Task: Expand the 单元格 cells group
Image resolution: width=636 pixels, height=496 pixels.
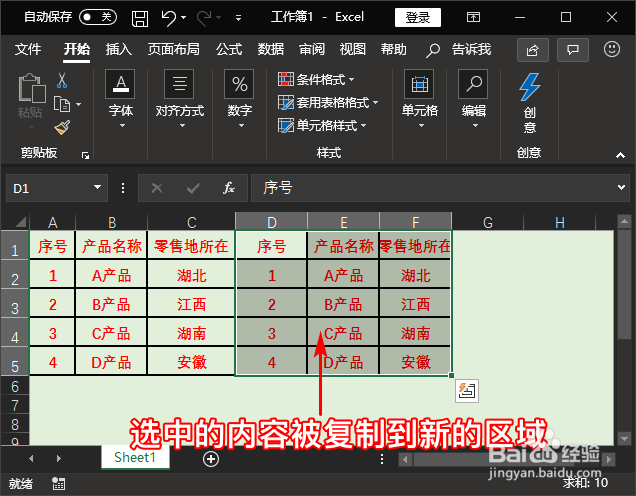Action: (x=419, y=100)
